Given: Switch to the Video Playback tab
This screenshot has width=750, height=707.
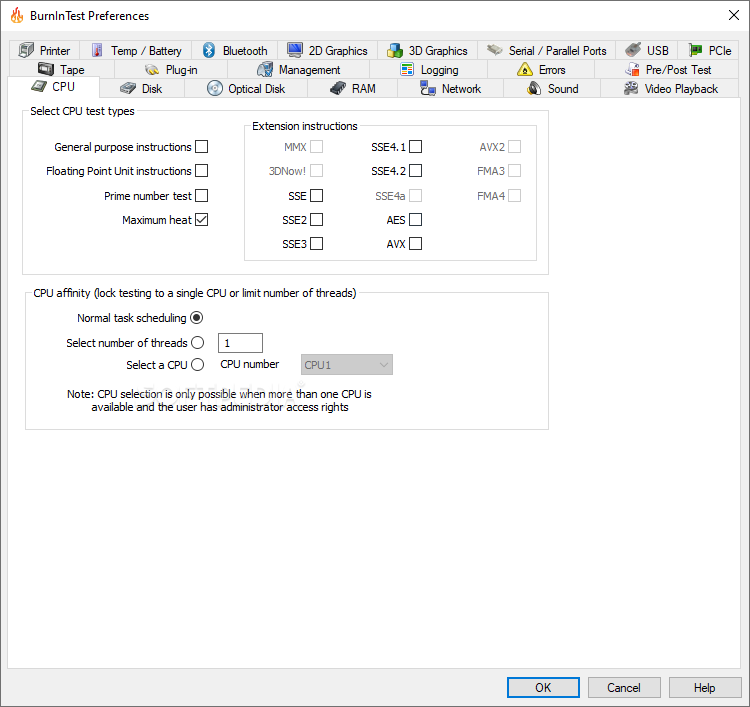Looking at the screenshot, I should tap(670, 88).
